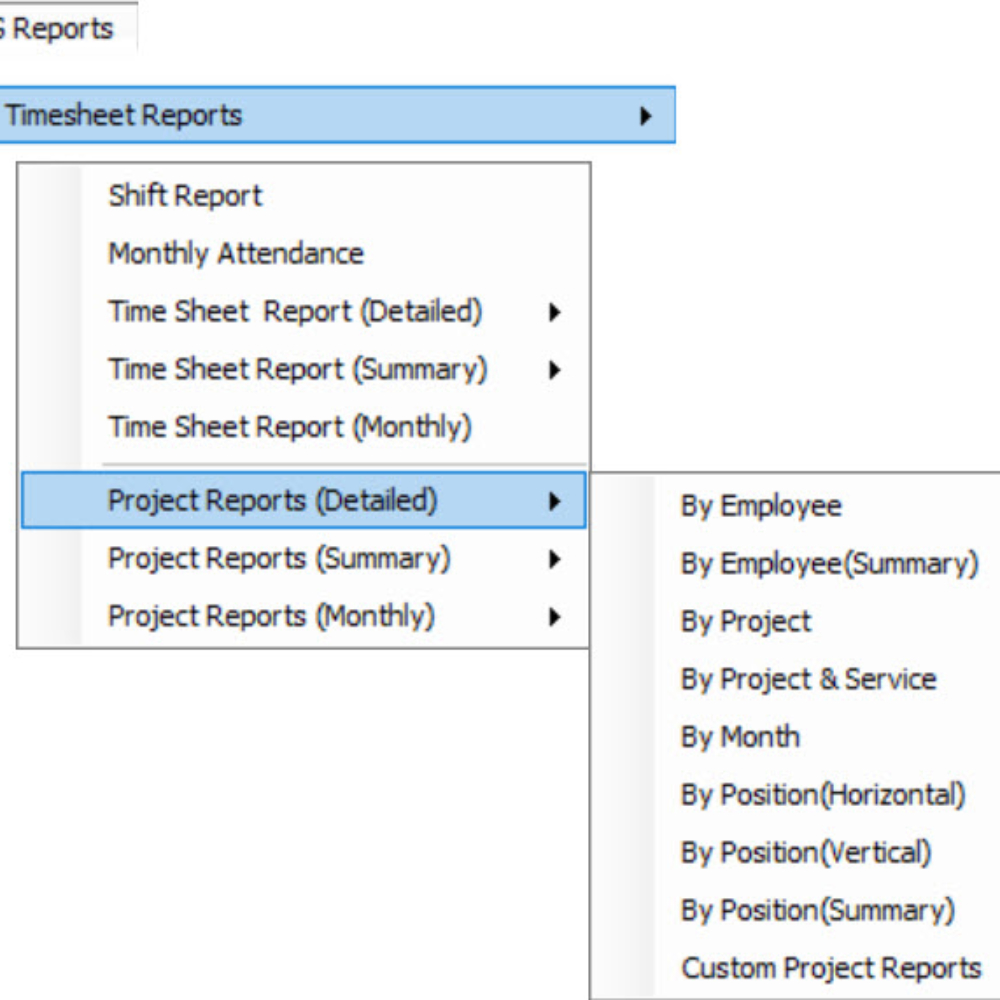Select the Timesheet Reports menu entry

click(x=124, y=115)
